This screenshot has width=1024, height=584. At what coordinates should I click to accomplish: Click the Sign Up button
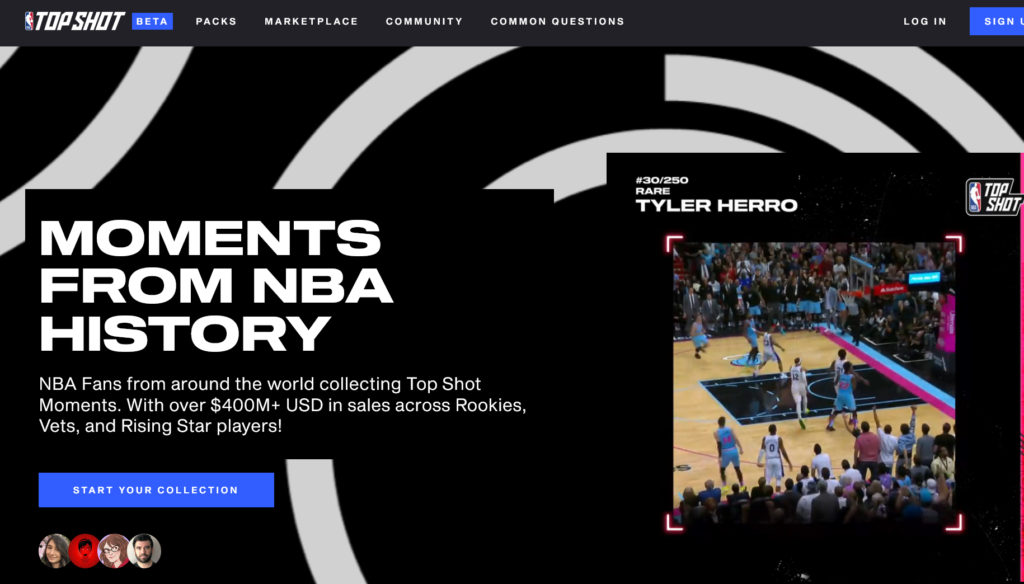997,22
